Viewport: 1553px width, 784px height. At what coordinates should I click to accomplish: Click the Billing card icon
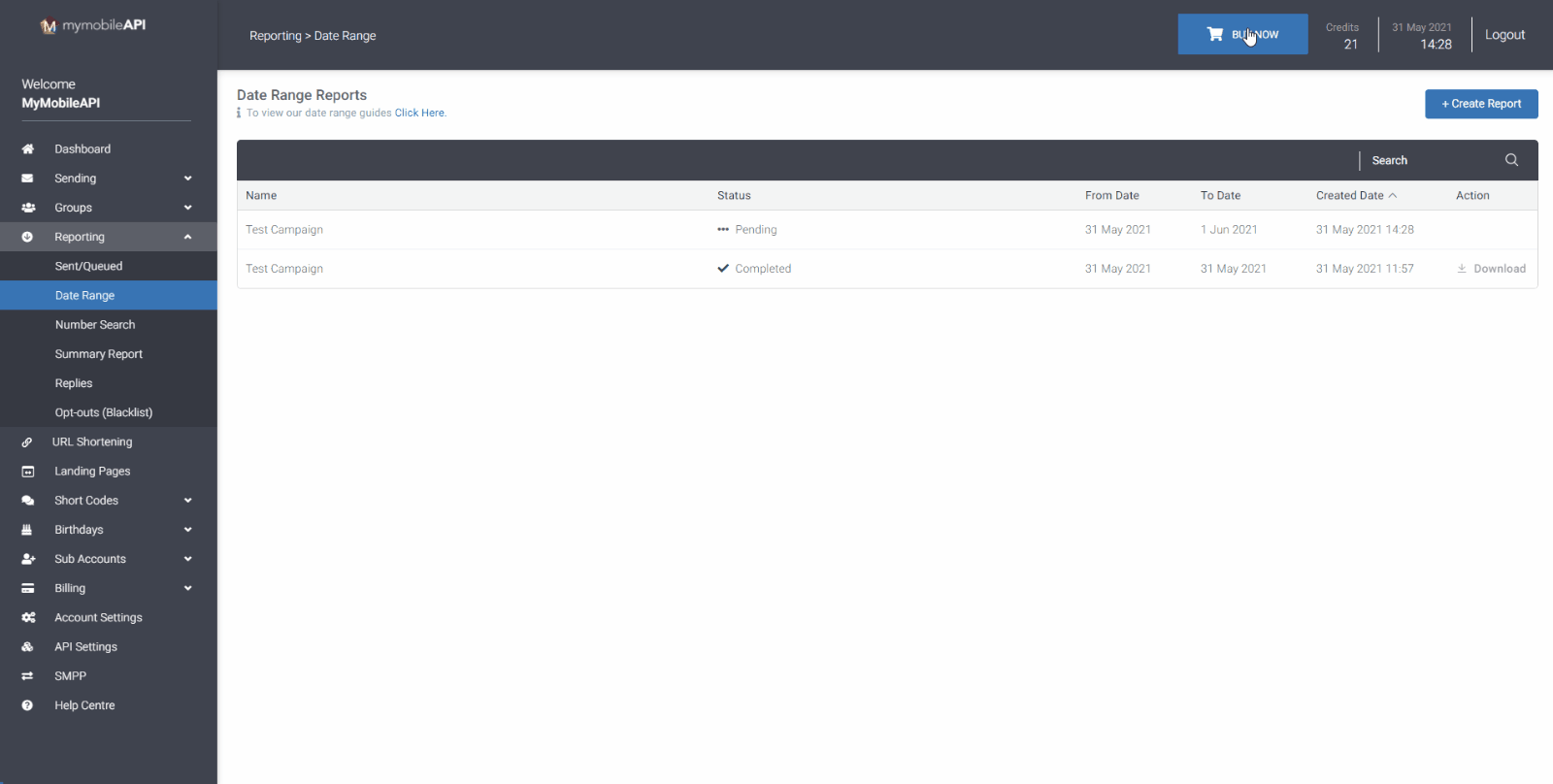click(x=27, y=588)
